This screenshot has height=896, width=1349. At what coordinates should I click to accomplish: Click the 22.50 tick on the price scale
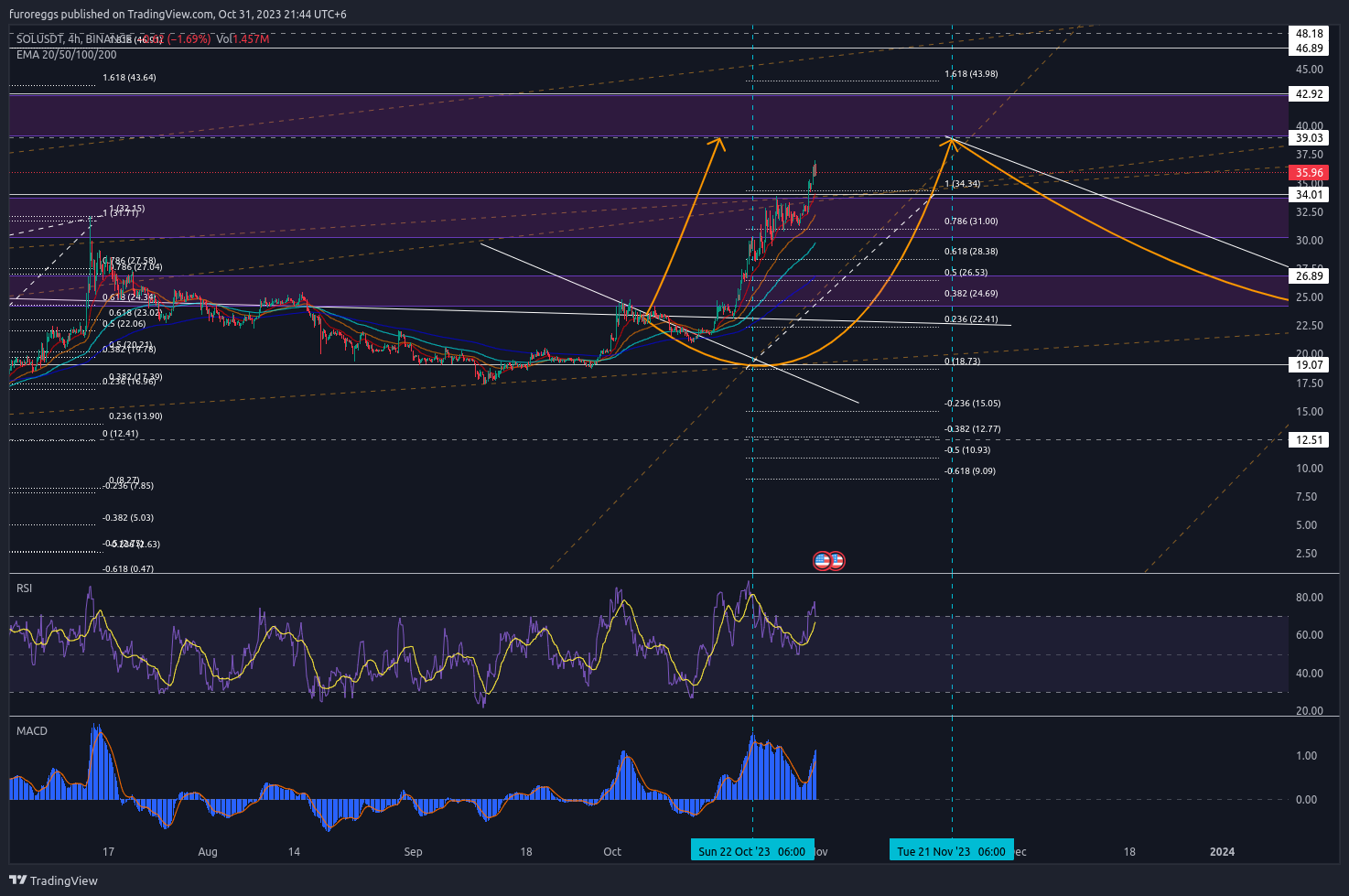1310,326
